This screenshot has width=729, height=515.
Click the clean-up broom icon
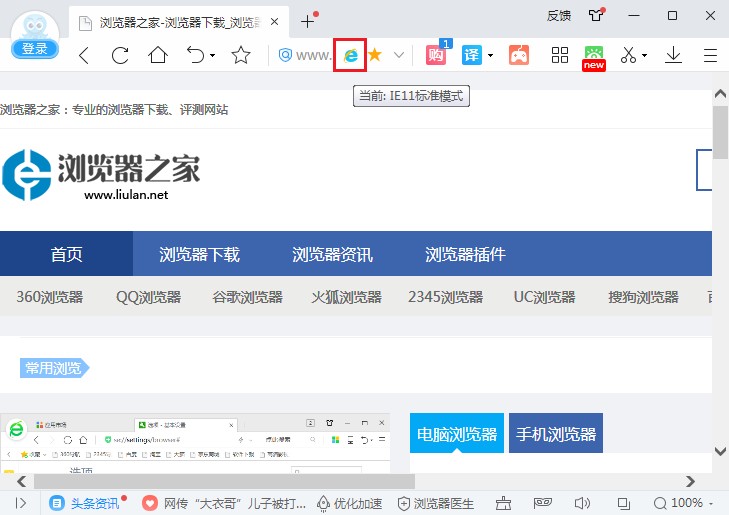click(503, 503)
